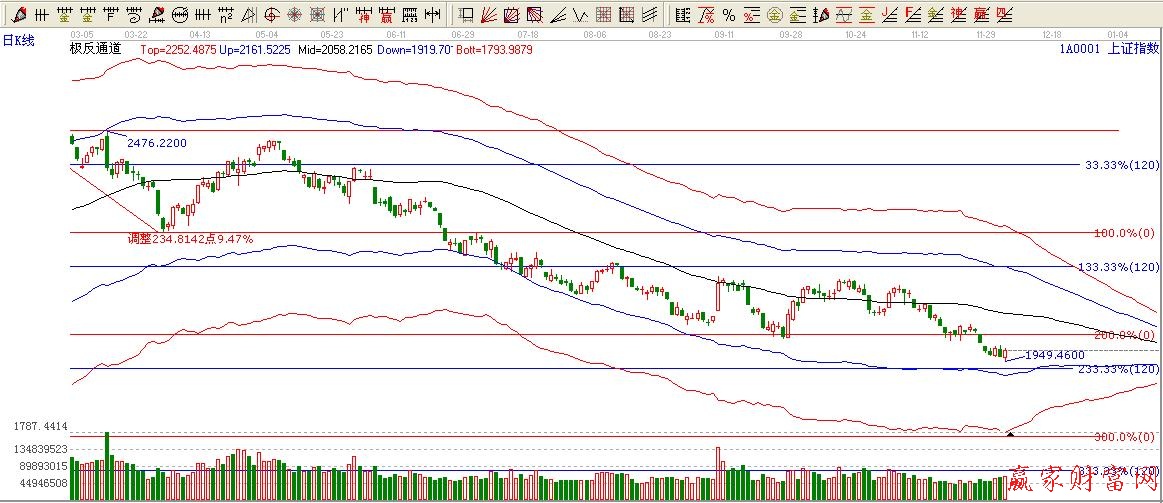Click the 2476.2200 high price label

[156, 143]
